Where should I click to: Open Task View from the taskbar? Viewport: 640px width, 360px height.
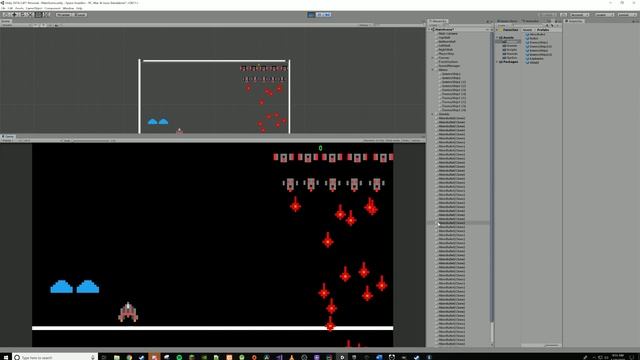point(104,357)
